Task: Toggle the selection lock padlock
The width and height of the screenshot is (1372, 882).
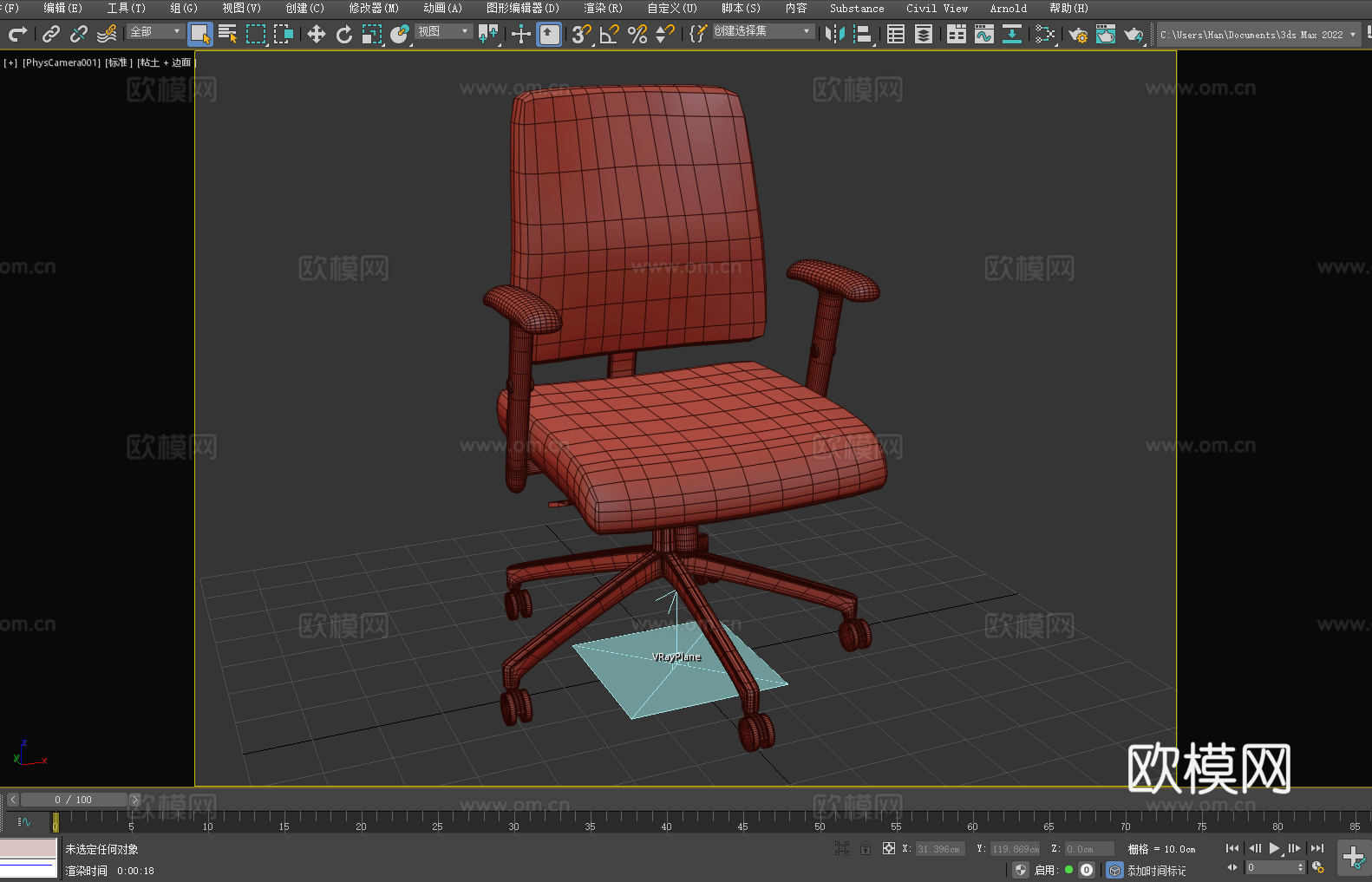Action: pyautogui.click(x=866, y=848)
